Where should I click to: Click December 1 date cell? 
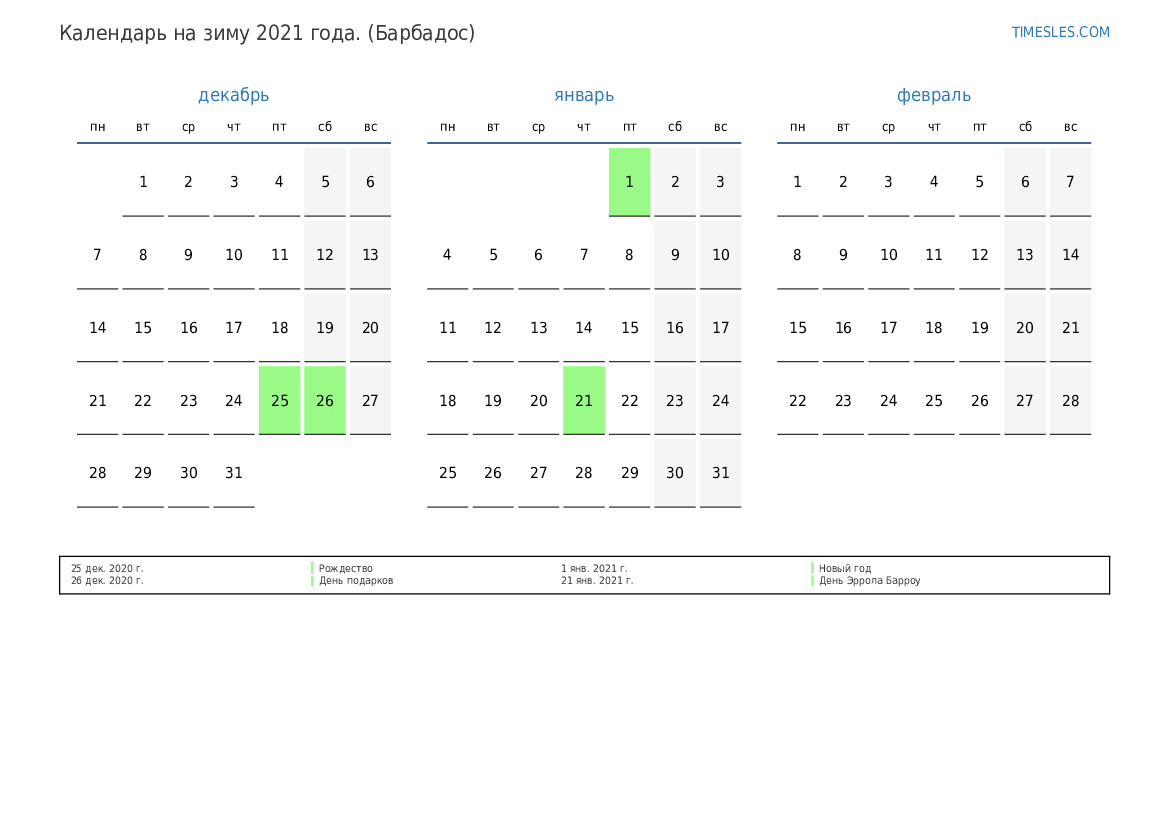143,182
